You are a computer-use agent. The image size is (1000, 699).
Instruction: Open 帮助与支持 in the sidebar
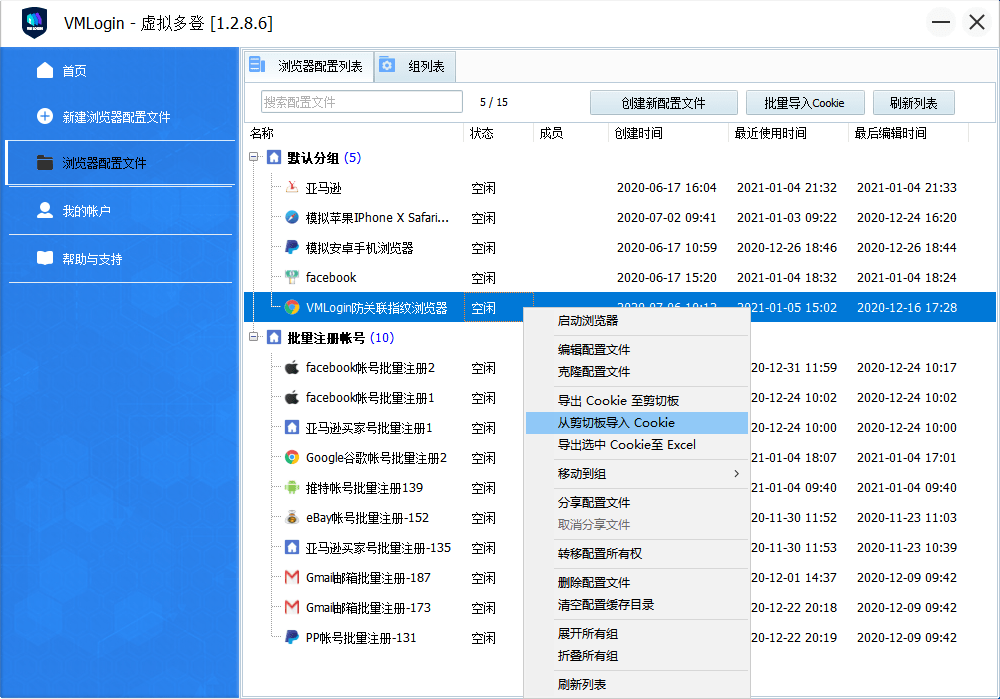coord(120,258)
